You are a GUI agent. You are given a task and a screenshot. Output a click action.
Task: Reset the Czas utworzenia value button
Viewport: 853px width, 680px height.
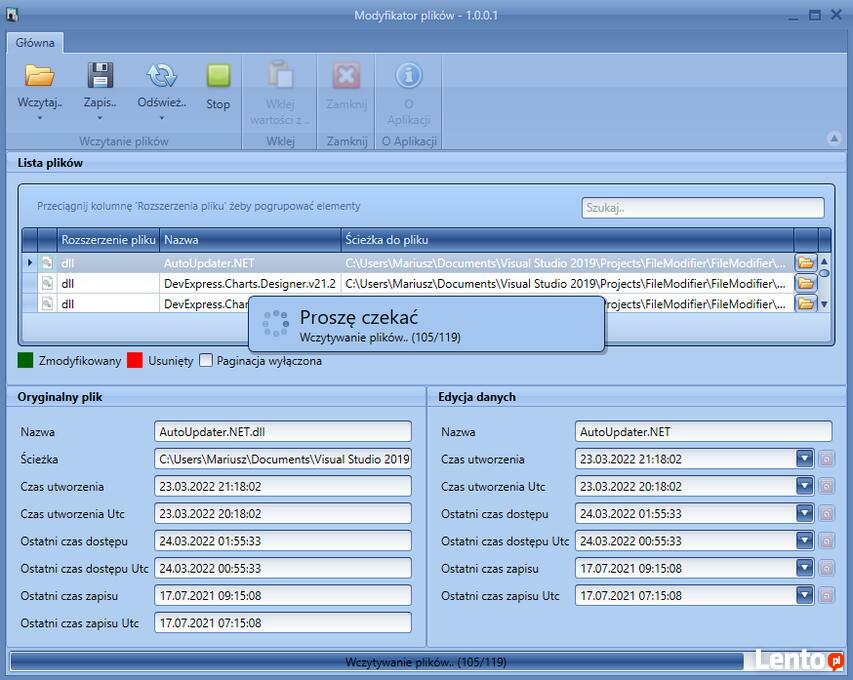click(x=826, y=459)
